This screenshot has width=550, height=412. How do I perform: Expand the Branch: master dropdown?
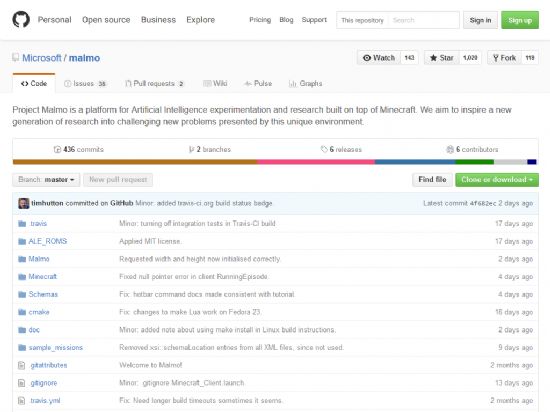46,180
